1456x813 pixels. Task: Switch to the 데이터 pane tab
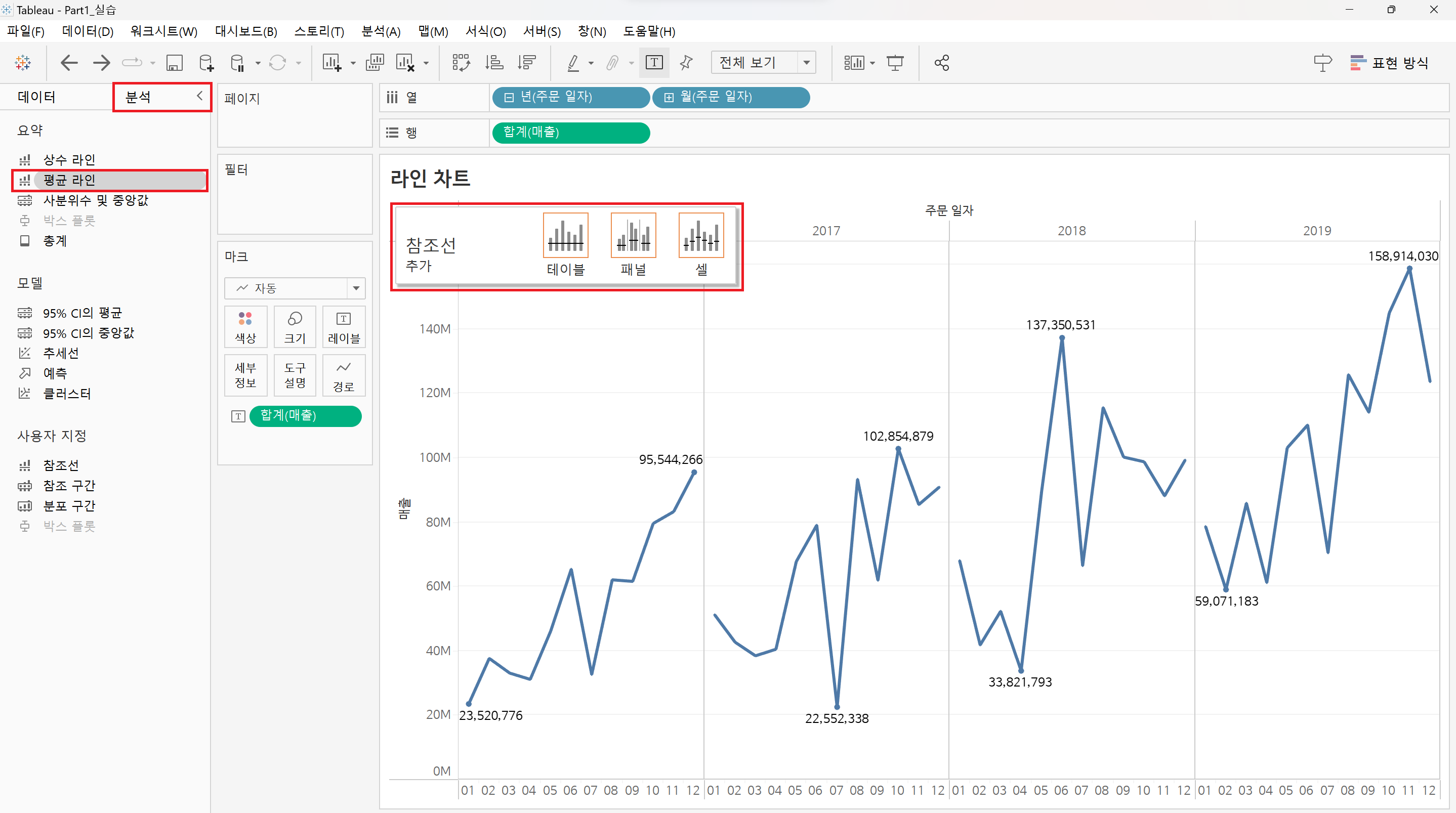(37, 97)
